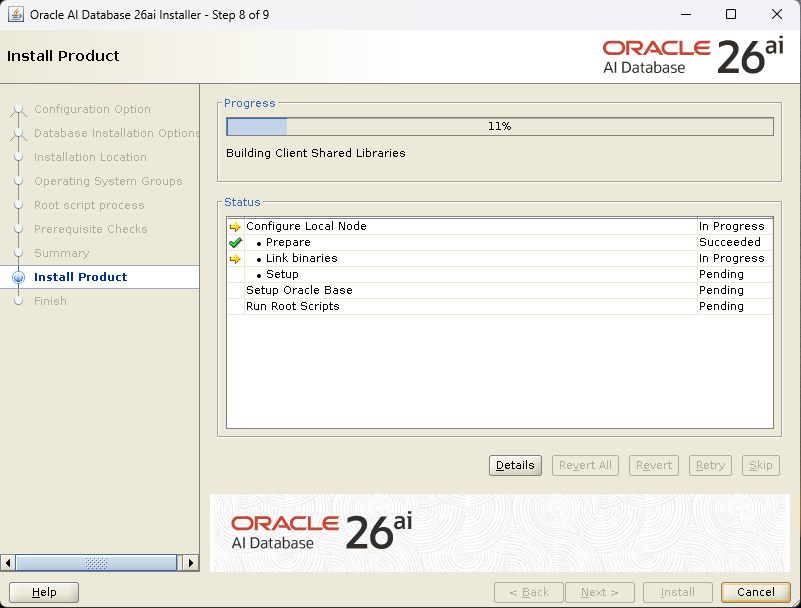The height and width of the screenshot is (608, 801).
Task: Click the Setup Oracle Base row
Action: click(500, 290)
